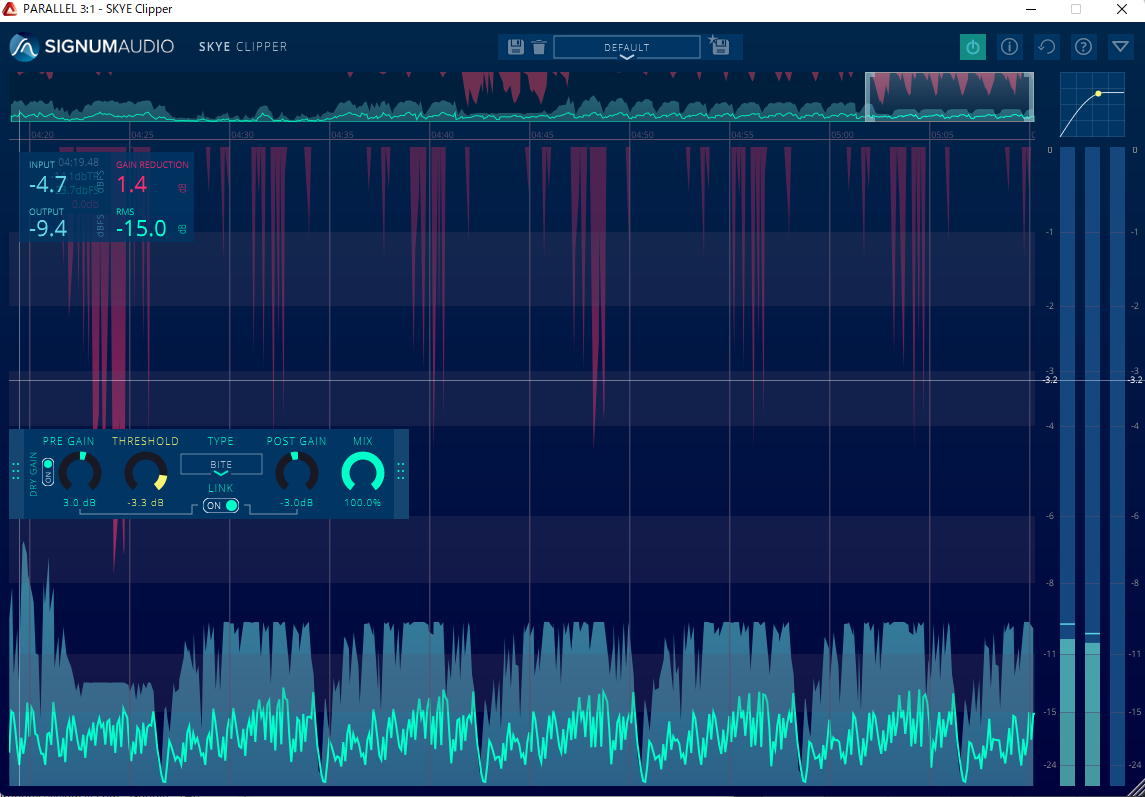Toggle the Dry Gain ON switch
Screen dimensions: 1145x797
tap(48, 472)
